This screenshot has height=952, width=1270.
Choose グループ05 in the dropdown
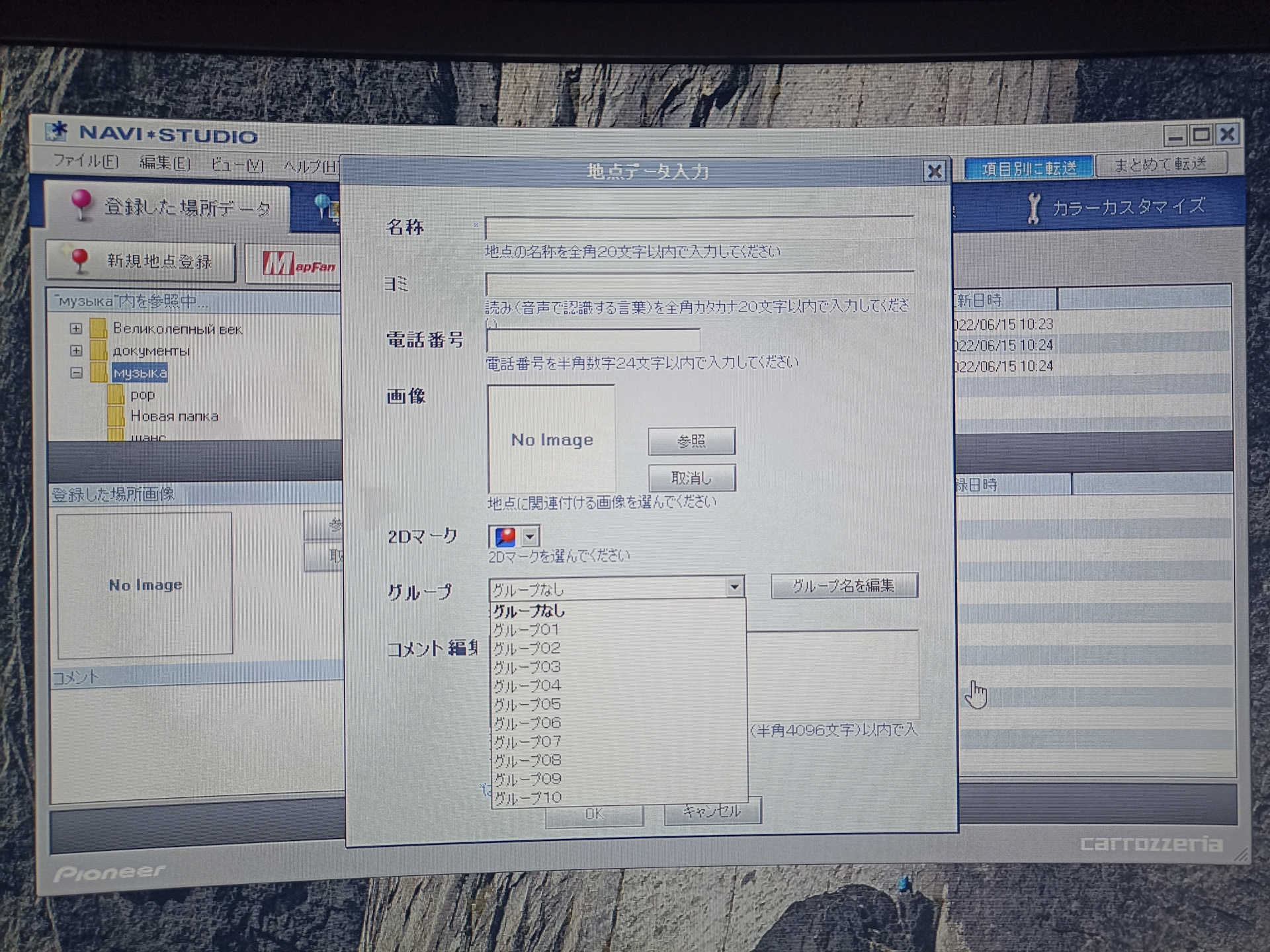[619, 704]
